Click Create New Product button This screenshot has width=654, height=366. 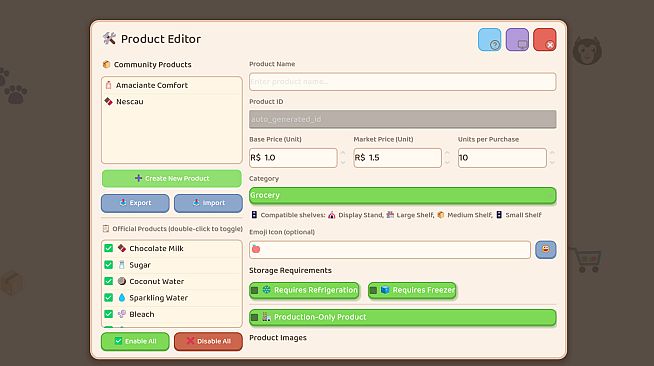pyautogui.click(x=171, y=178)
